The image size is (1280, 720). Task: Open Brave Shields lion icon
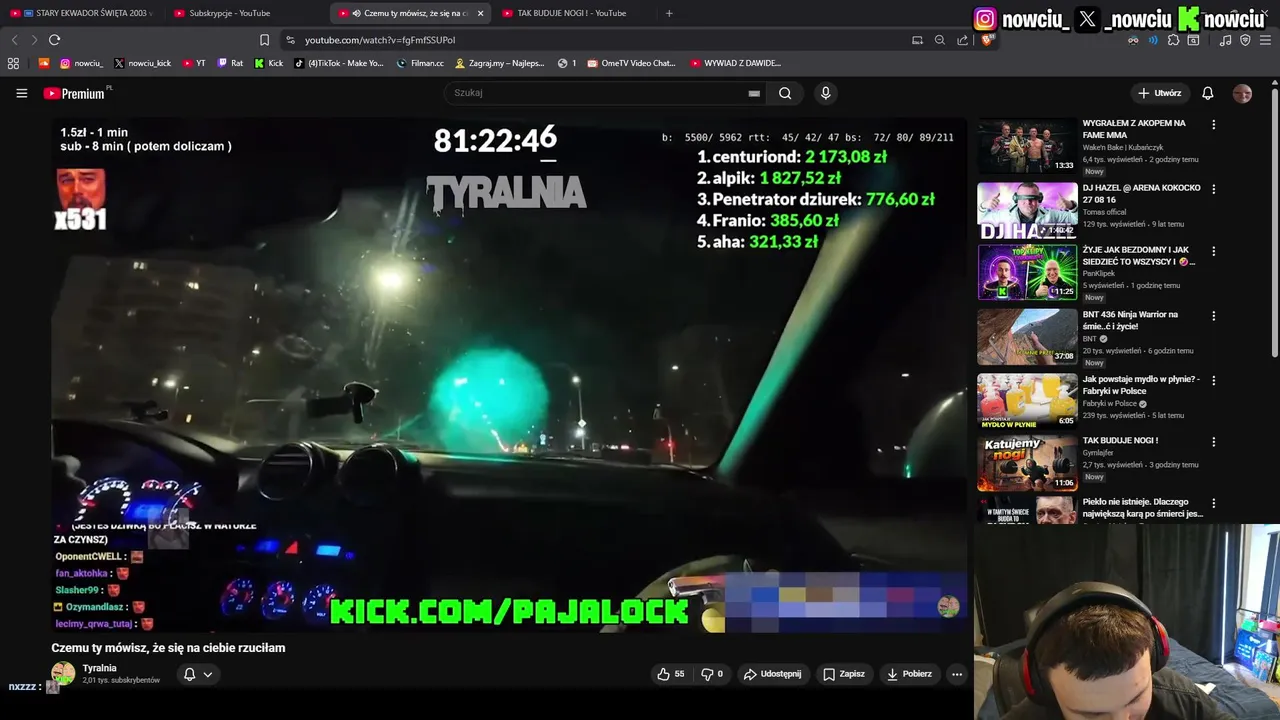(987, 40)
